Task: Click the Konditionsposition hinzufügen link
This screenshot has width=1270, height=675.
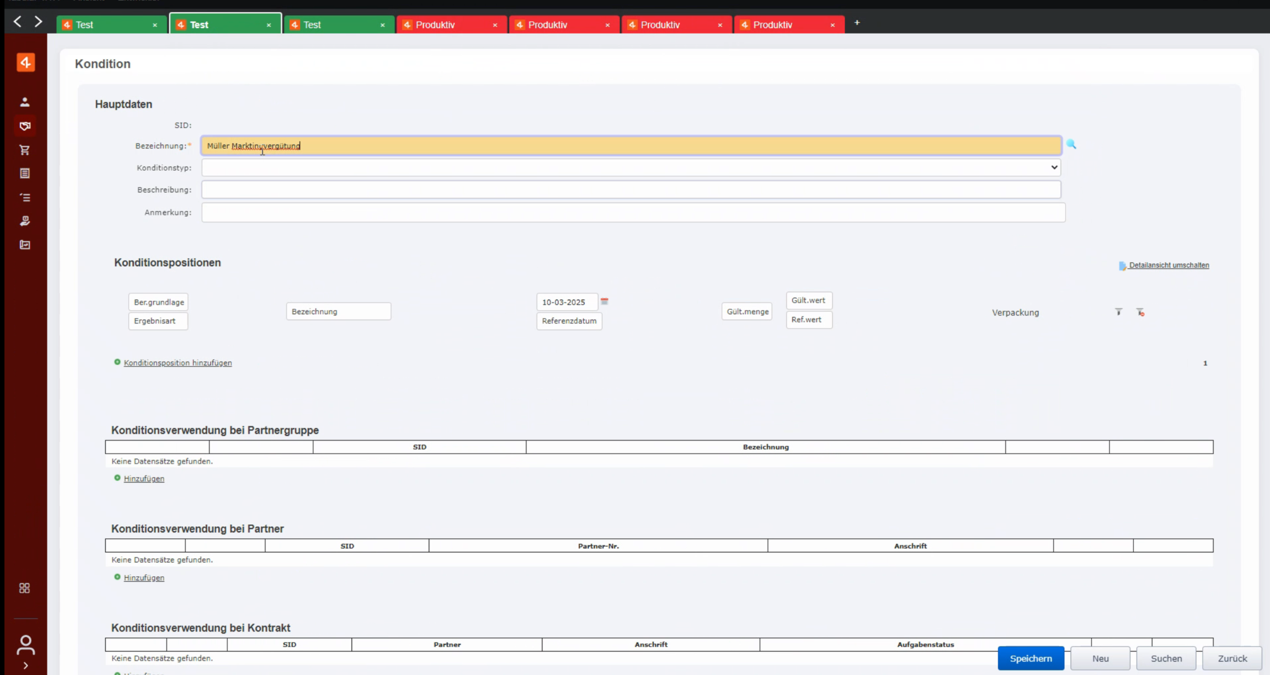Action: pyautogui.click(x=177, y=363)
